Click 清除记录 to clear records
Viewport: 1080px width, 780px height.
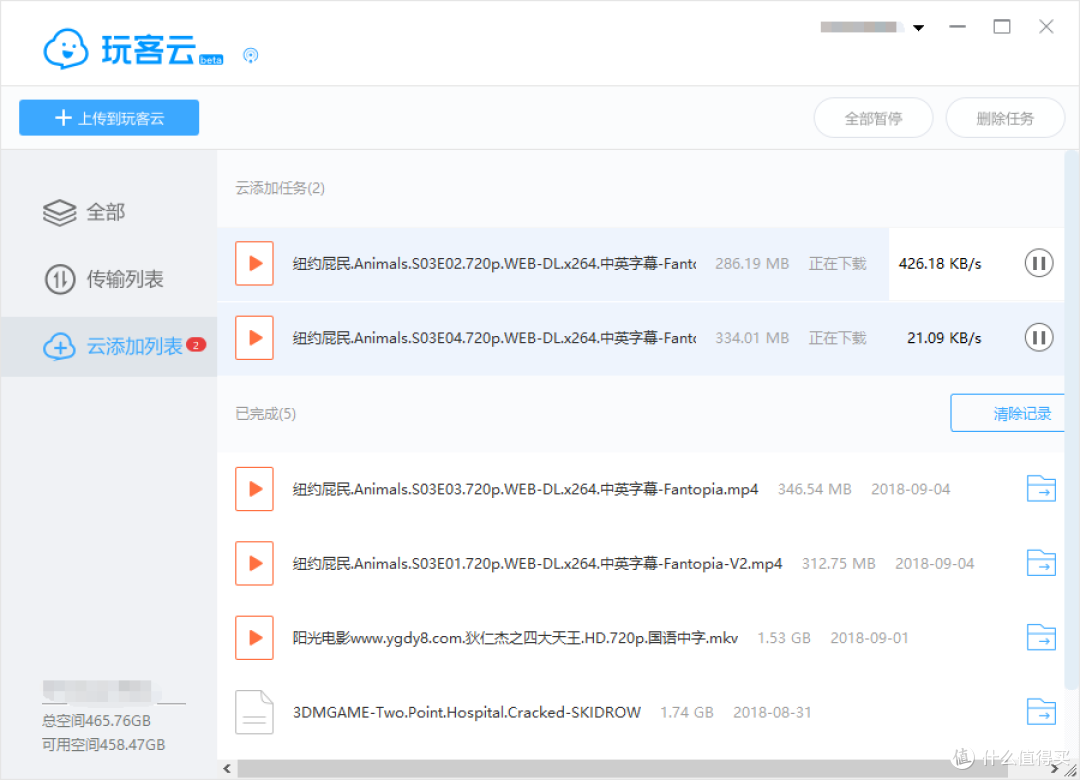pos(1008,413)
